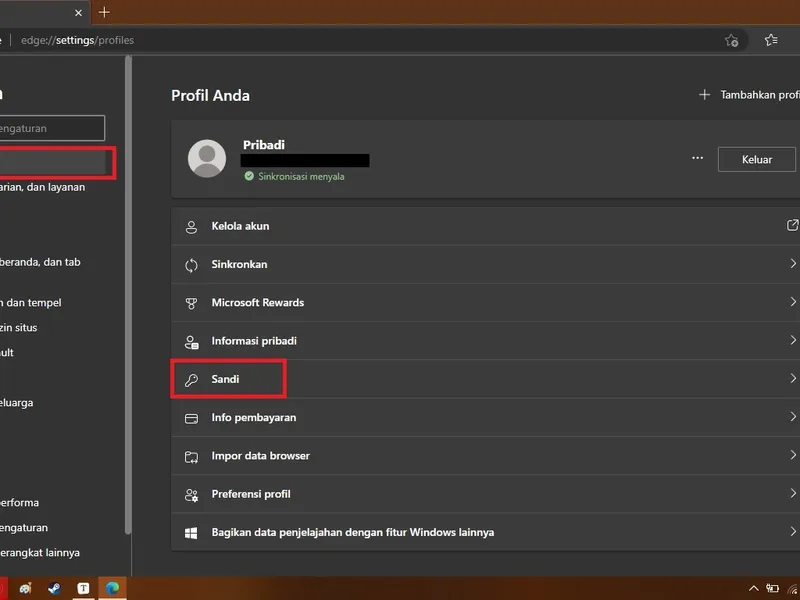Viewport: 800px width, 600px height.
Task: Select the Sandi key icon
Action: [190, 379]
